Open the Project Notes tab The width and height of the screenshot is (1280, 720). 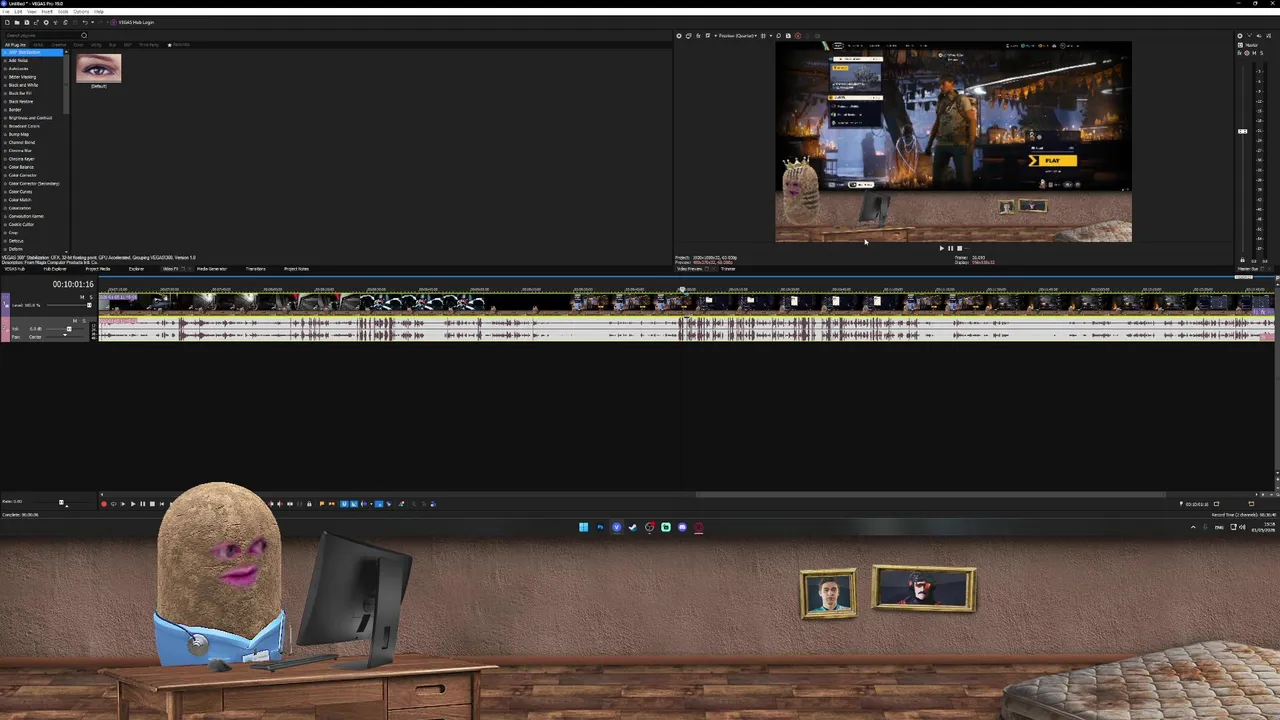click(296, 269)
